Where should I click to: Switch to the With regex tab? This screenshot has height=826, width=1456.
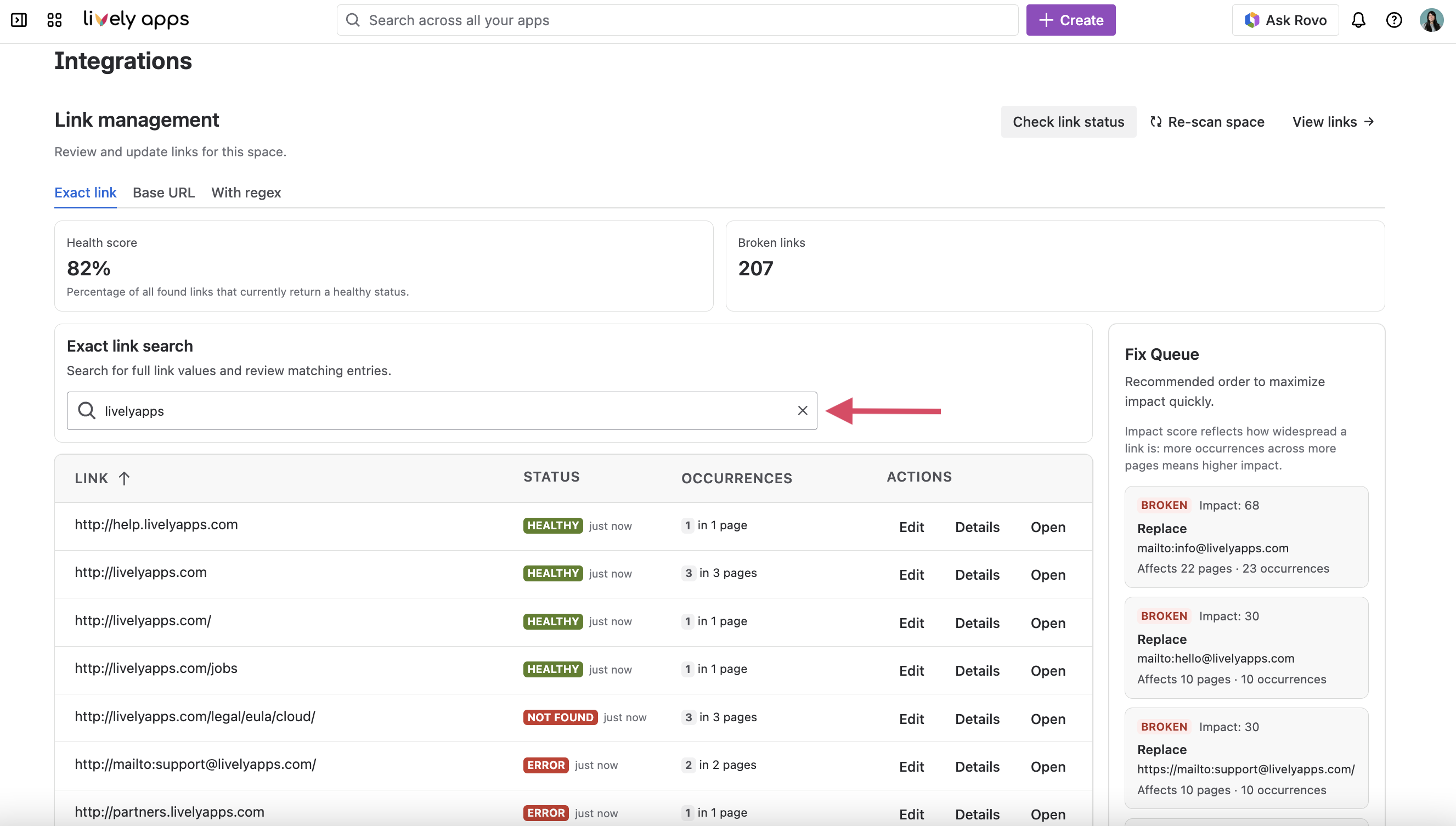(x=246, y=193)
